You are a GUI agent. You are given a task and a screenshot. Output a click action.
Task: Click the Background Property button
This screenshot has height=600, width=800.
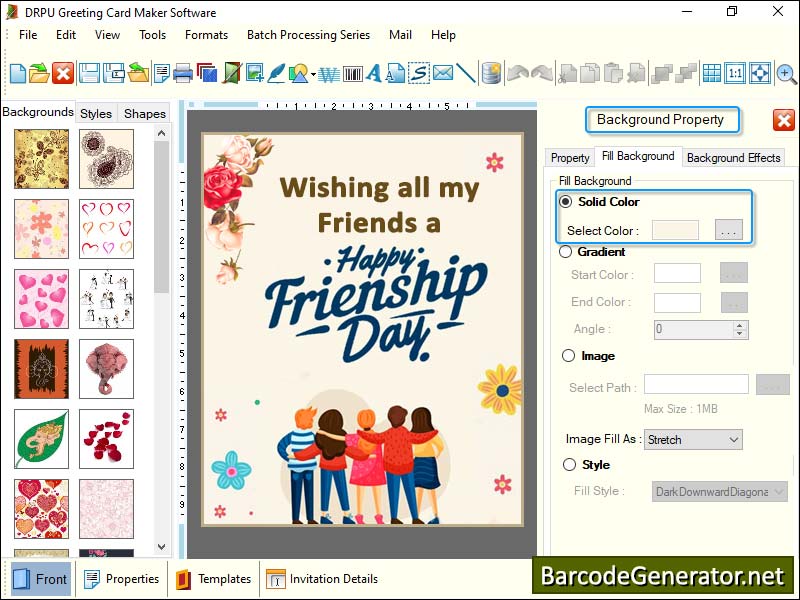[x=662, y=120]
